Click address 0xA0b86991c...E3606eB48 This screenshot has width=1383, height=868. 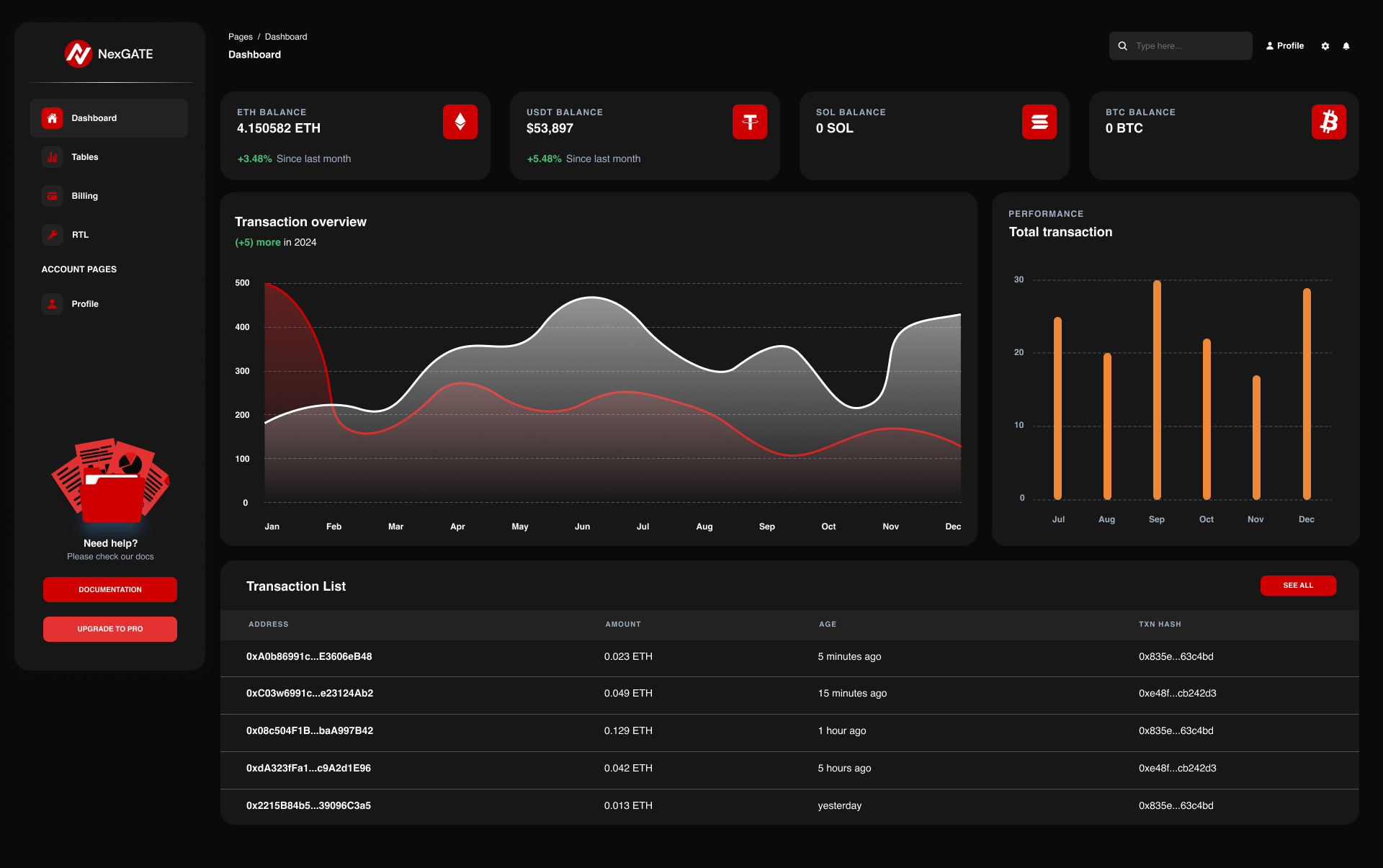(309, 656)
